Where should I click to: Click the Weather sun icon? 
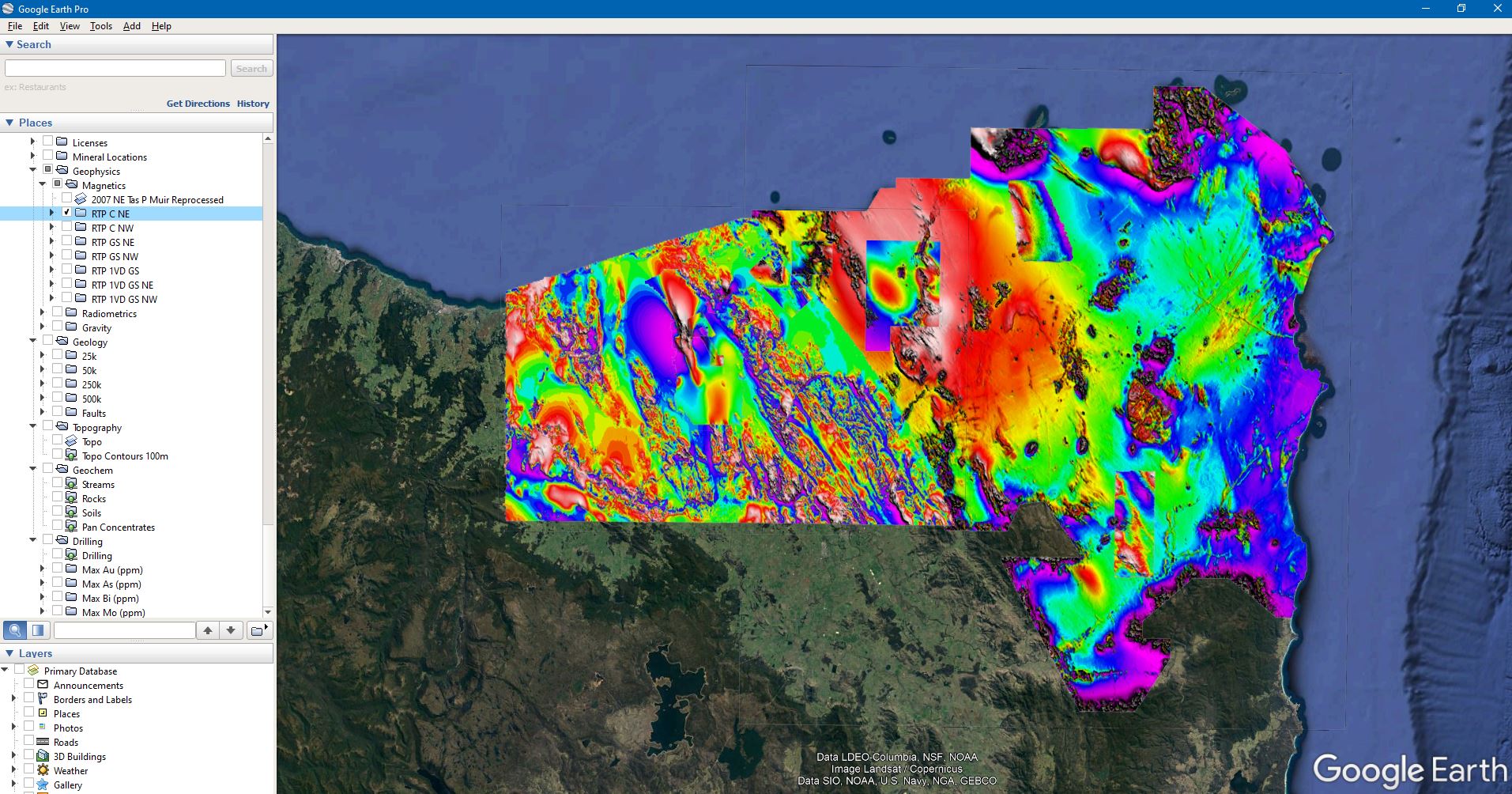click(43, 770)
